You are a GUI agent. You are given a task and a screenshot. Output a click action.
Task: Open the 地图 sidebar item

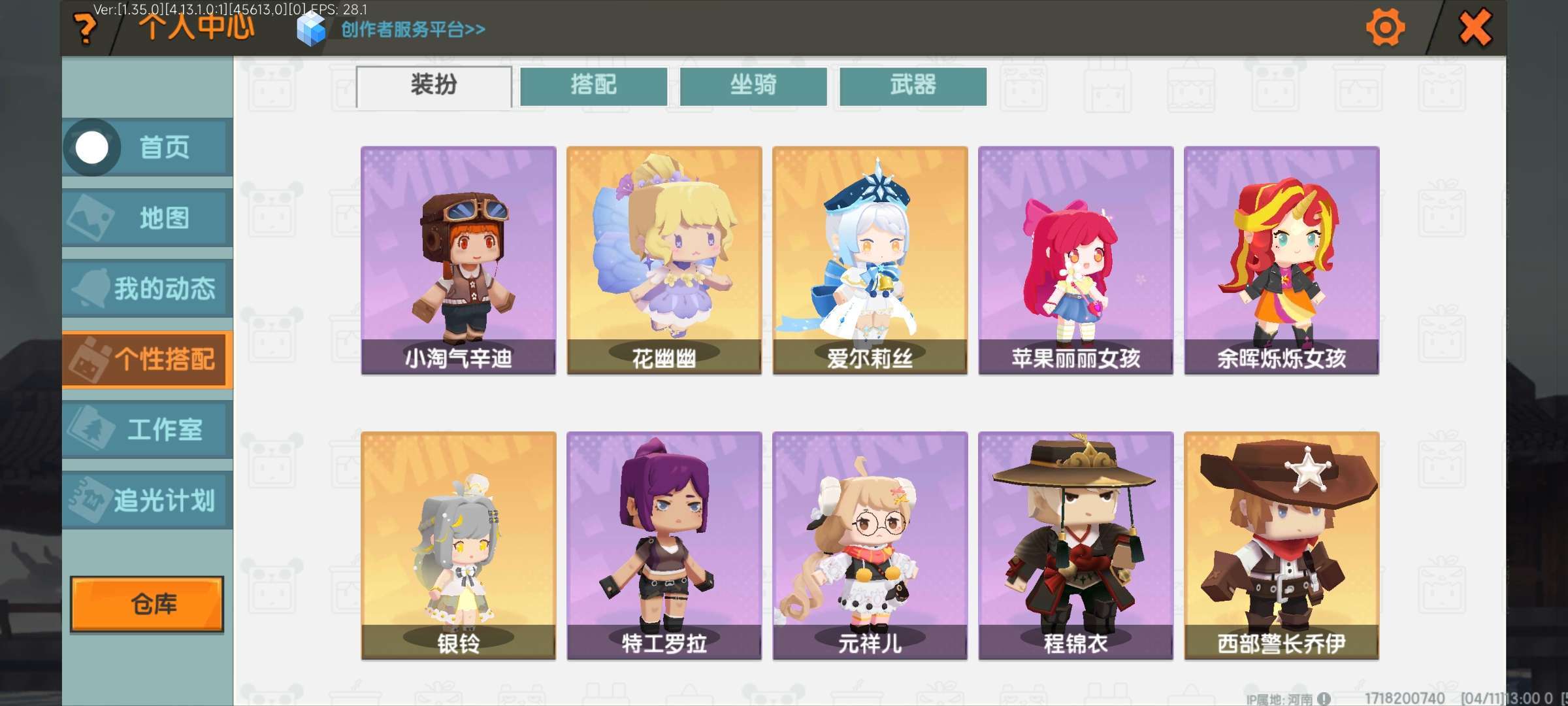click(x=148, y=218)
